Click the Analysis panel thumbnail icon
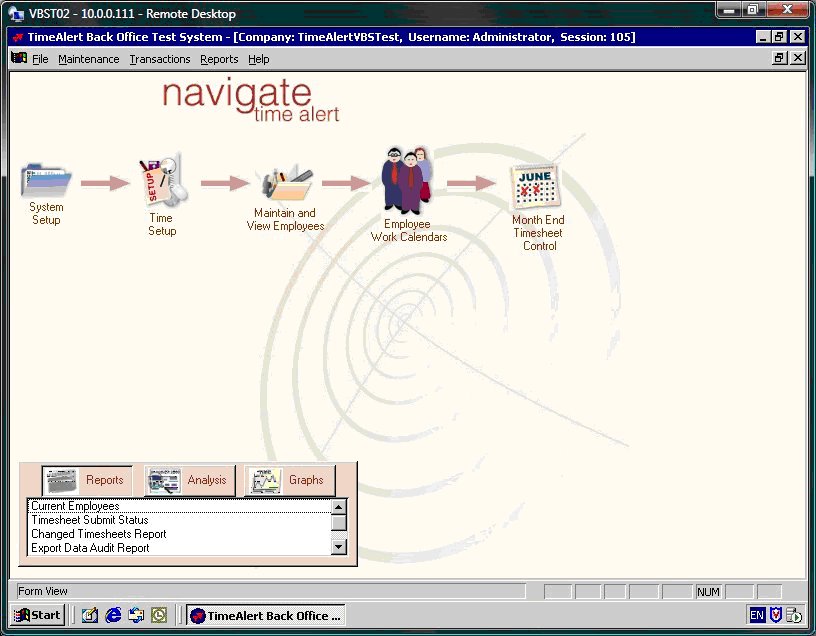The width and height of the screenshot is (816, 636). 164,481
